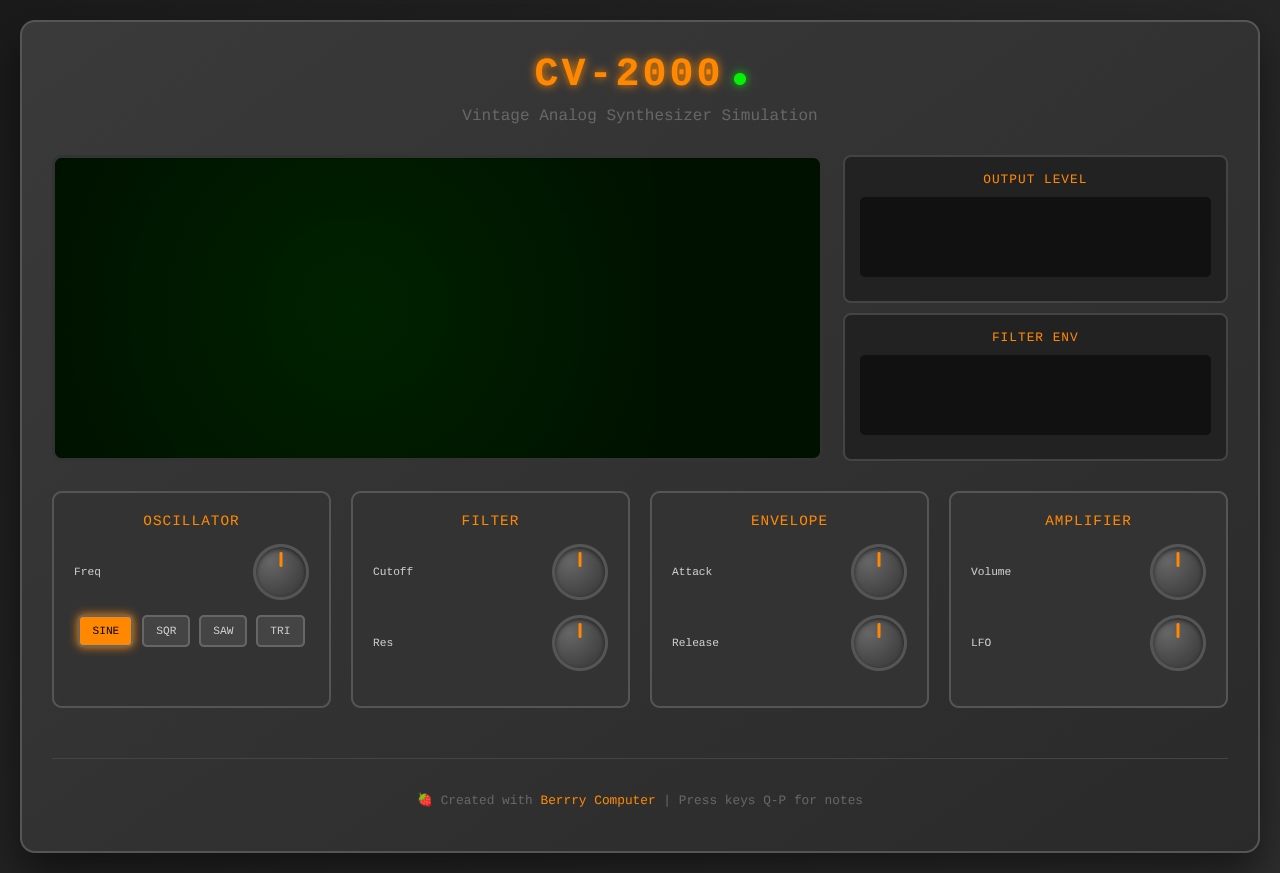The image size is (1280, 873).
Task: Click the CV-2000 title
Action: coord(627,72)
